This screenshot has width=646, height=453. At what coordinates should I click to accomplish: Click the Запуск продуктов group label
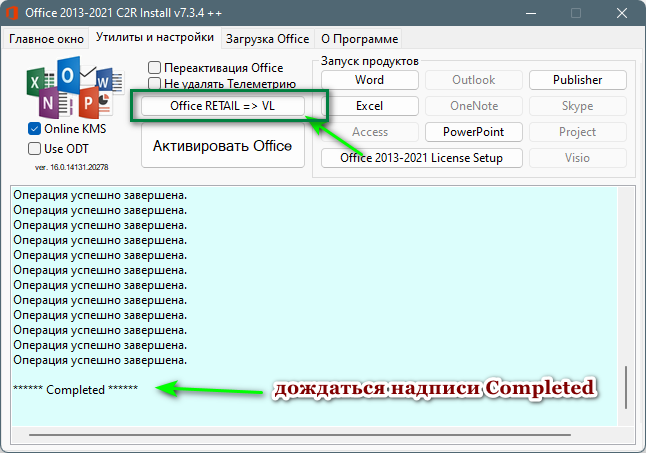[370, 61]
